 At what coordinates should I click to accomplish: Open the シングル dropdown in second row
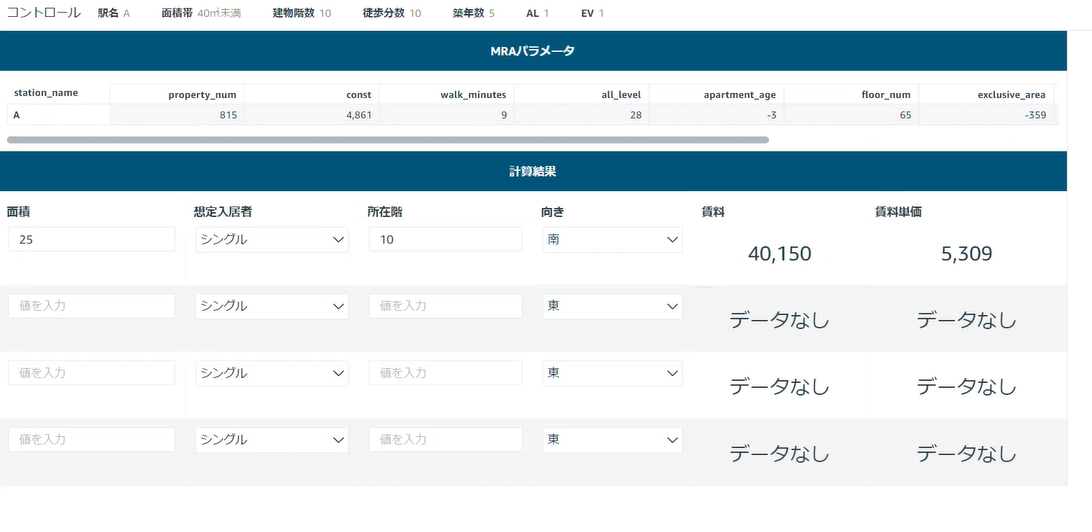pyautogui.click(x=272, y=306)
